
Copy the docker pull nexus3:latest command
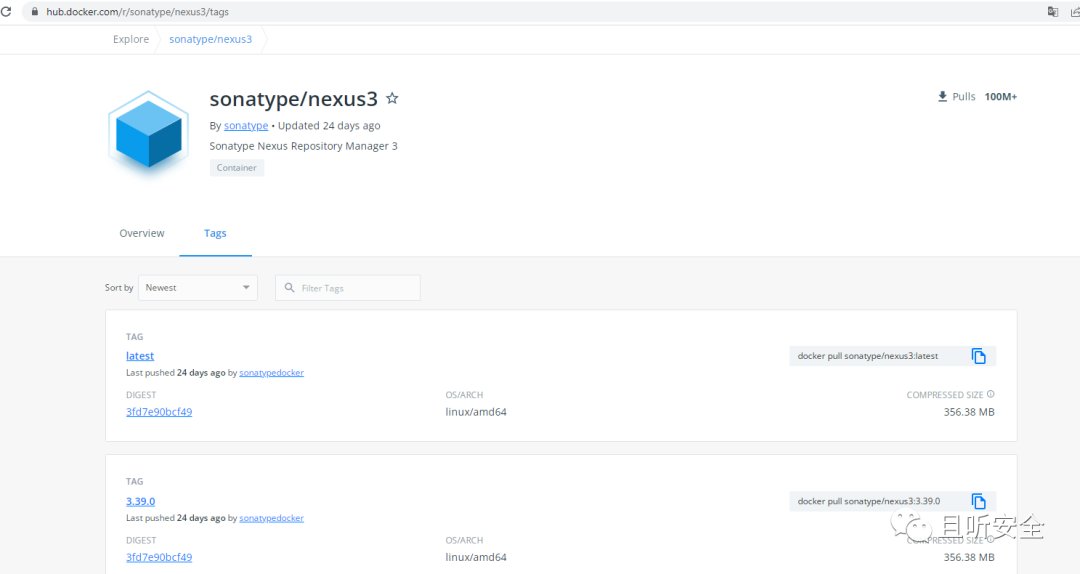[x=978, y=356]
